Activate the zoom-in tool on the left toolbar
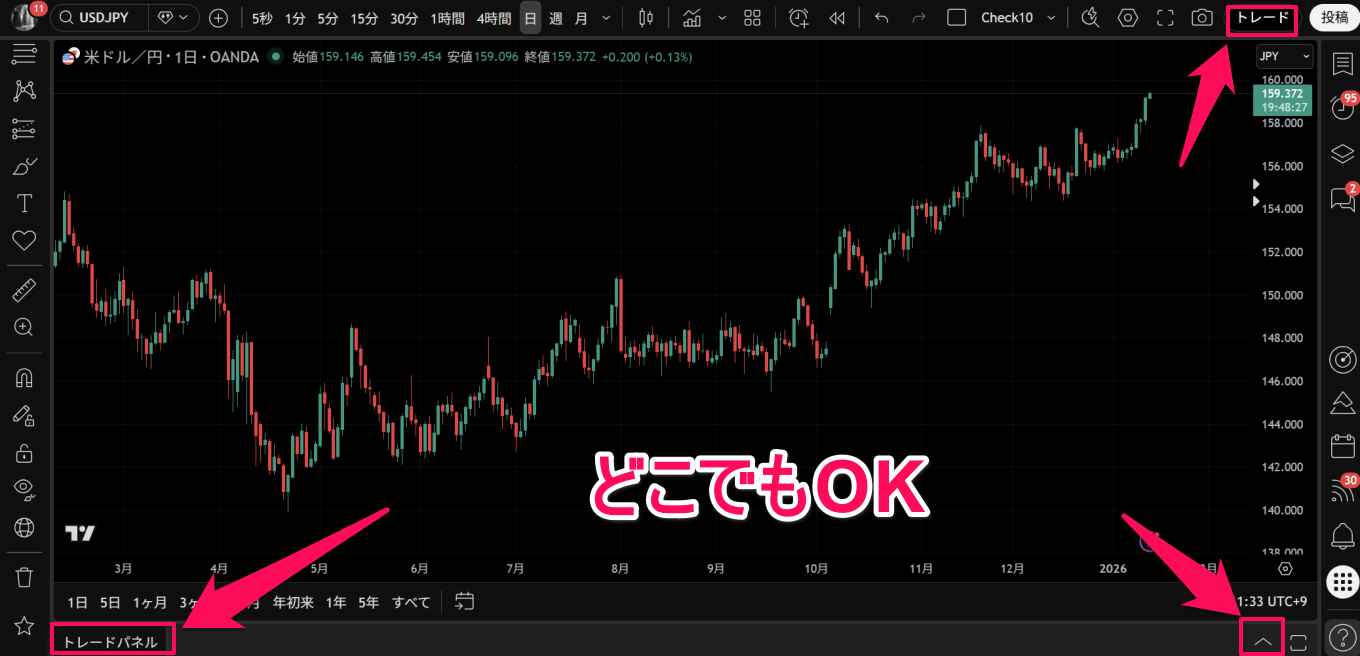 24,327
